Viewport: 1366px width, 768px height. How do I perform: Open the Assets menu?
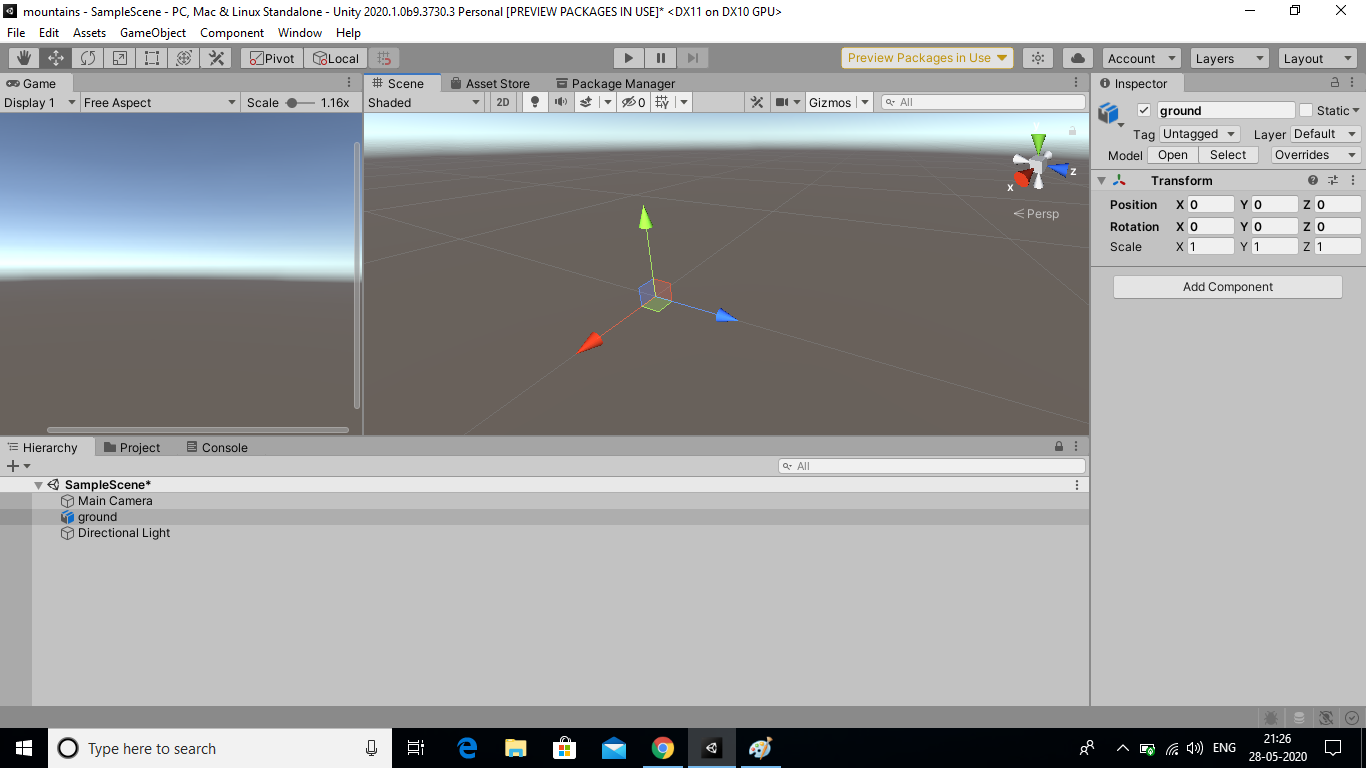tap(89, 33)
